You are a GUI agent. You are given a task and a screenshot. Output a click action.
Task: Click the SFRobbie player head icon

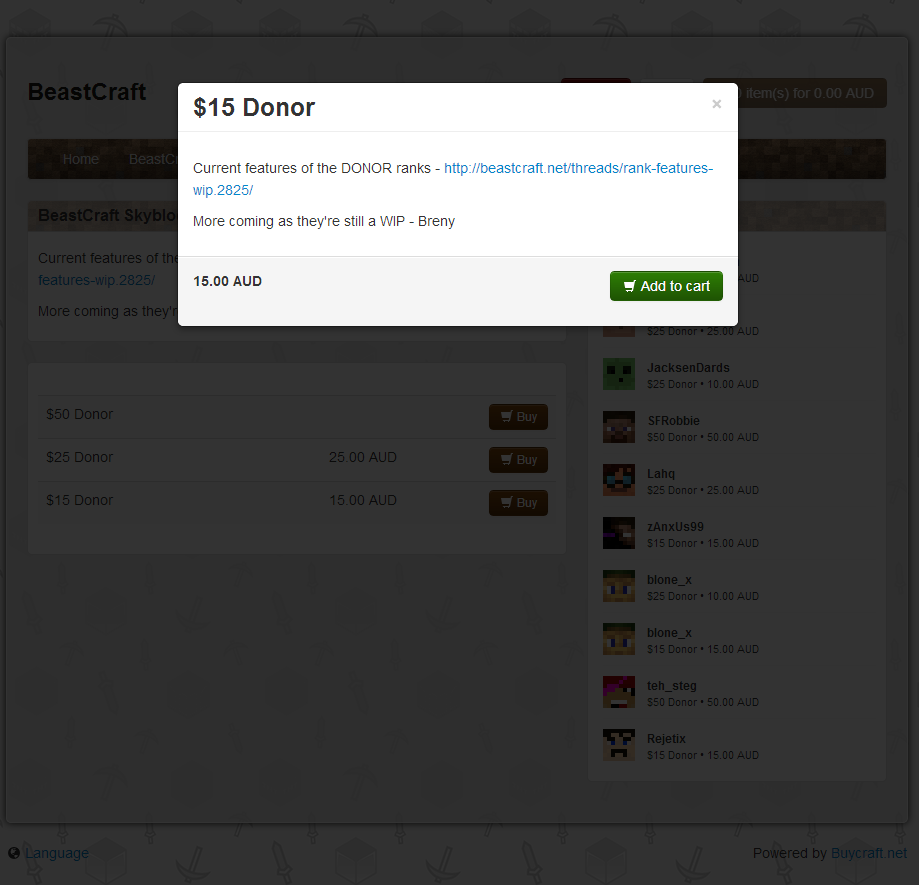[x=619, y=427]
